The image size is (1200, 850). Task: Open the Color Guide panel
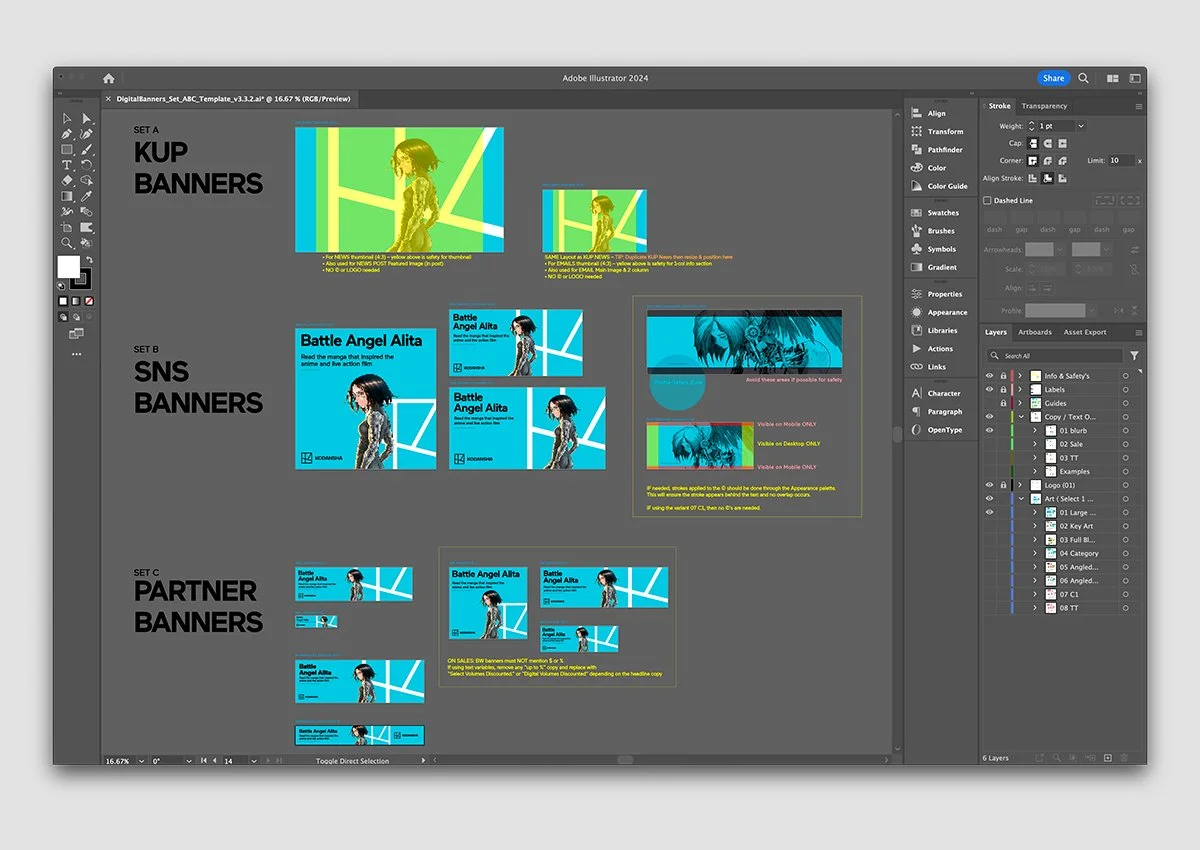[939, 186]
